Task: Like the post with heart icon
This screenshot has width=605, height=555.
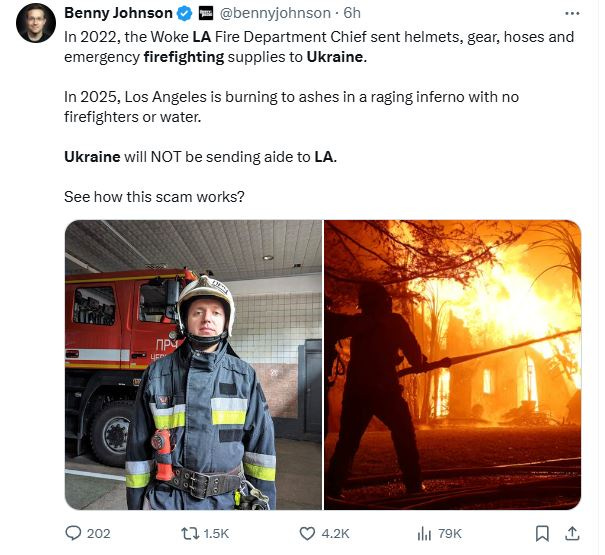Action: pyautogui.click(x=307, y=534)
